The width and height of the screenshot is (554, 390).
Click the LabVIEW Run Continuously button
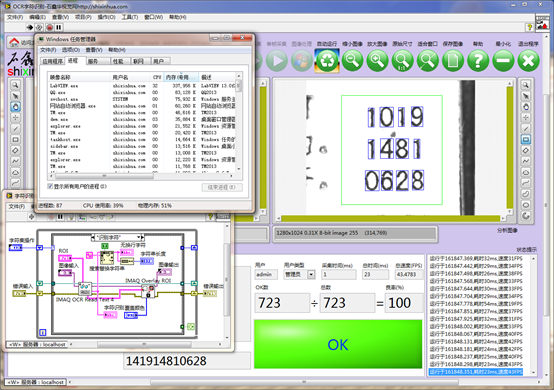click(x=39, y=27)
